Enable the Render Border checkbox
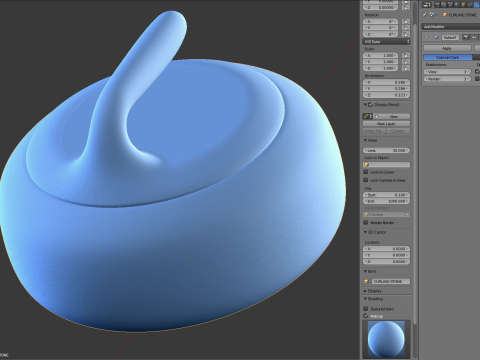The width and height of the screenshot is (480, 360). [366, 222]
